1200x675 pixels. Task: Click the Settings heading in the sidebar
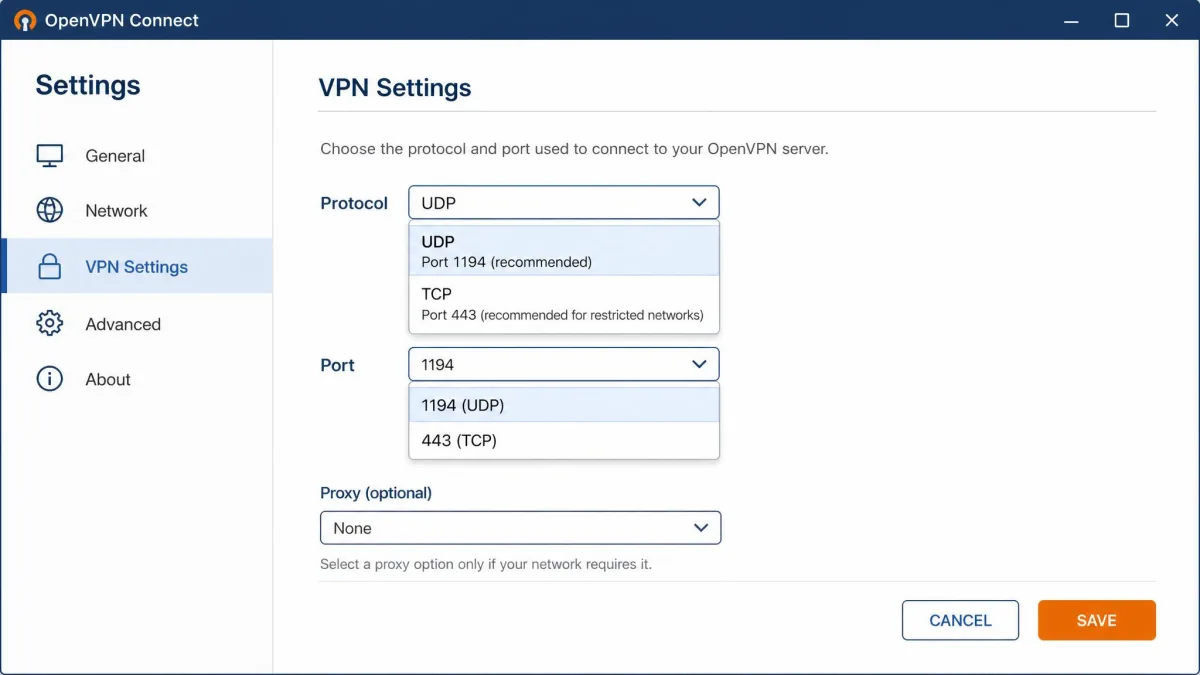tap(88, 85)
